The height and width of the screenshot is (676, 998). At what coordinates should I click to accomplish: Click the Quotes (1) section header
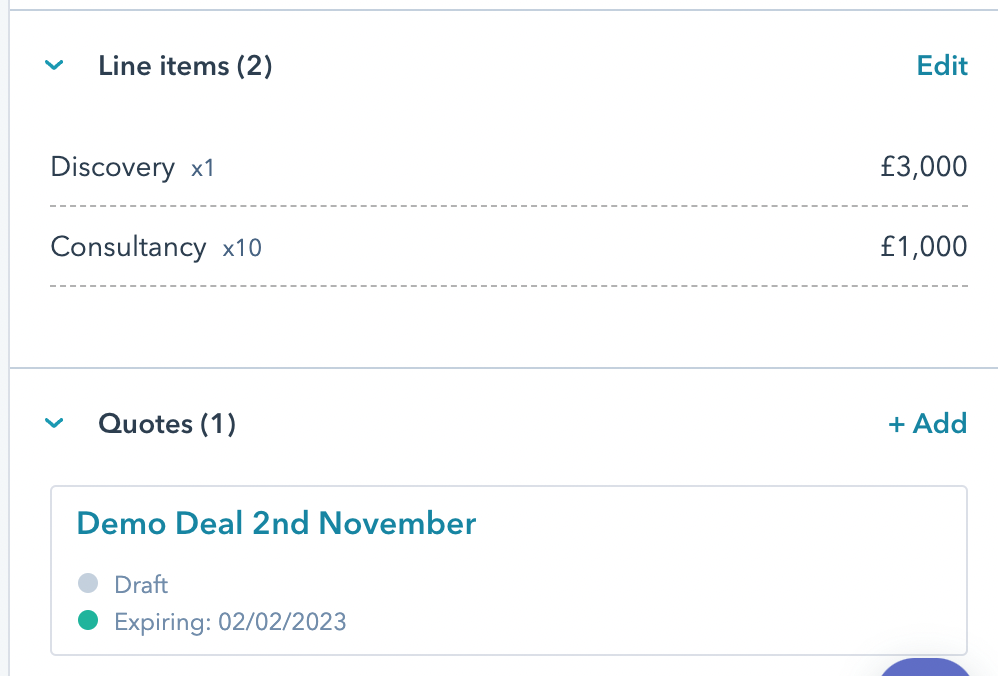[x=166, y=423]
